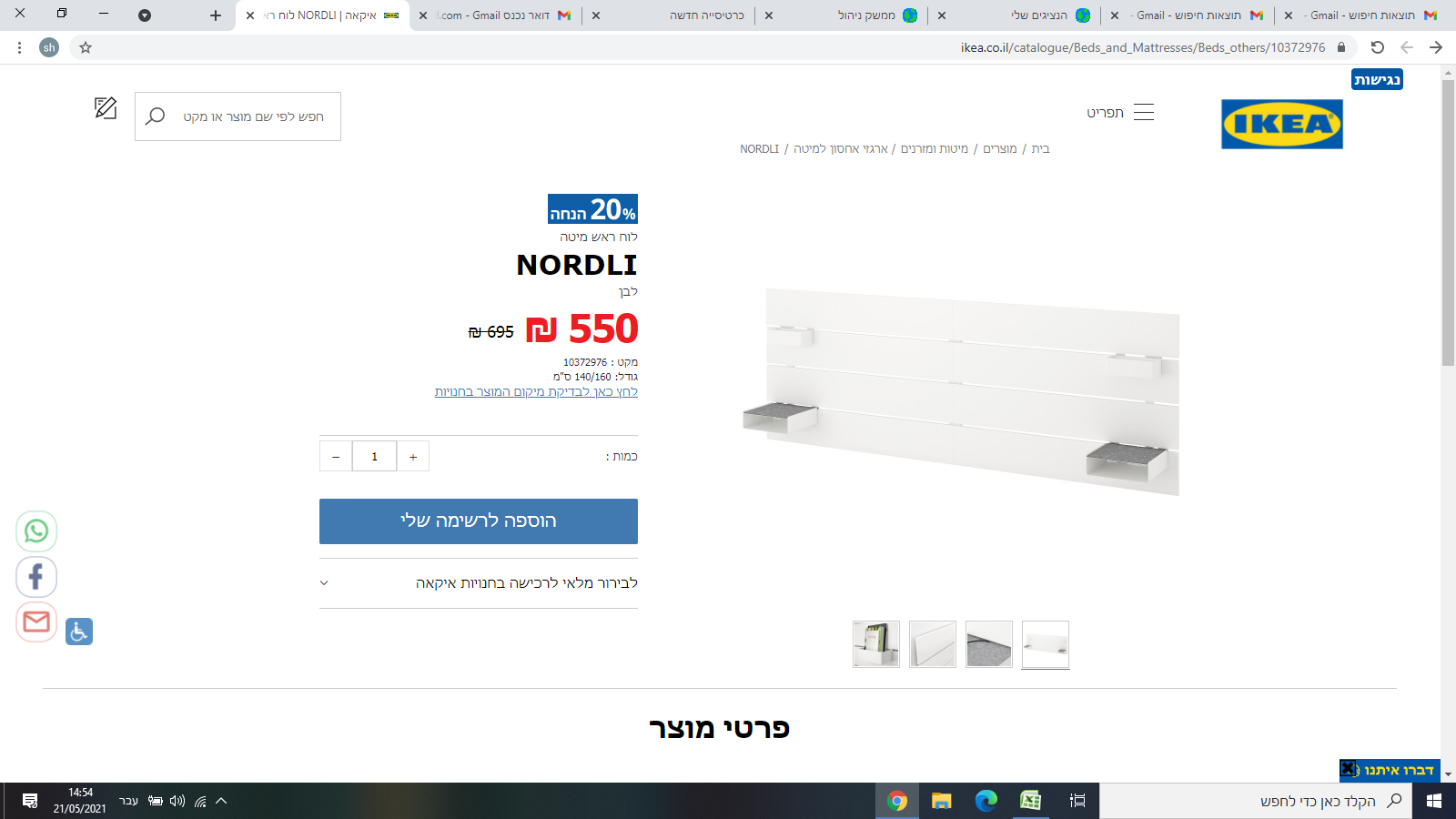Bookmark page with star icon
The width and height of the screenshot is (1456, 819).
(86, 47)
